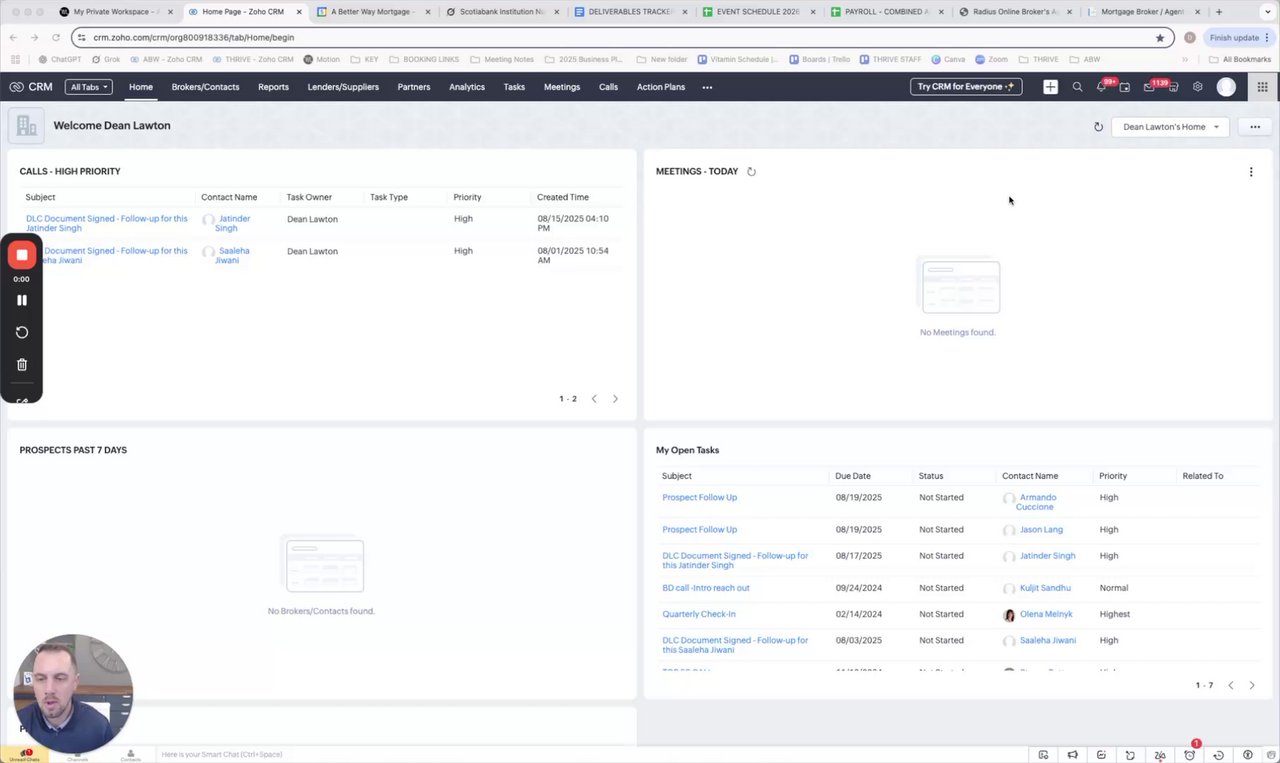1280x763 pixels.
Task: Open the user profile avatar
Action: (x=1226, y=87)
